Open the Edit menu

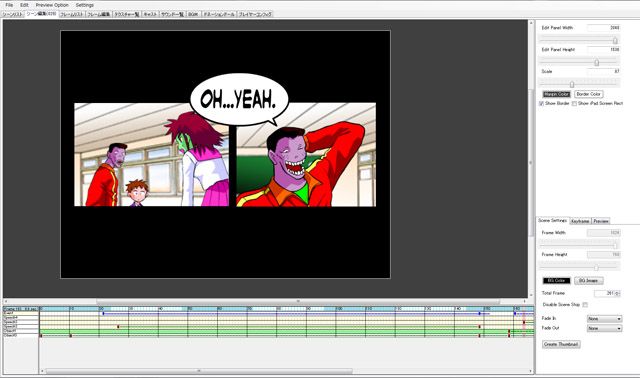pos(24,5)
